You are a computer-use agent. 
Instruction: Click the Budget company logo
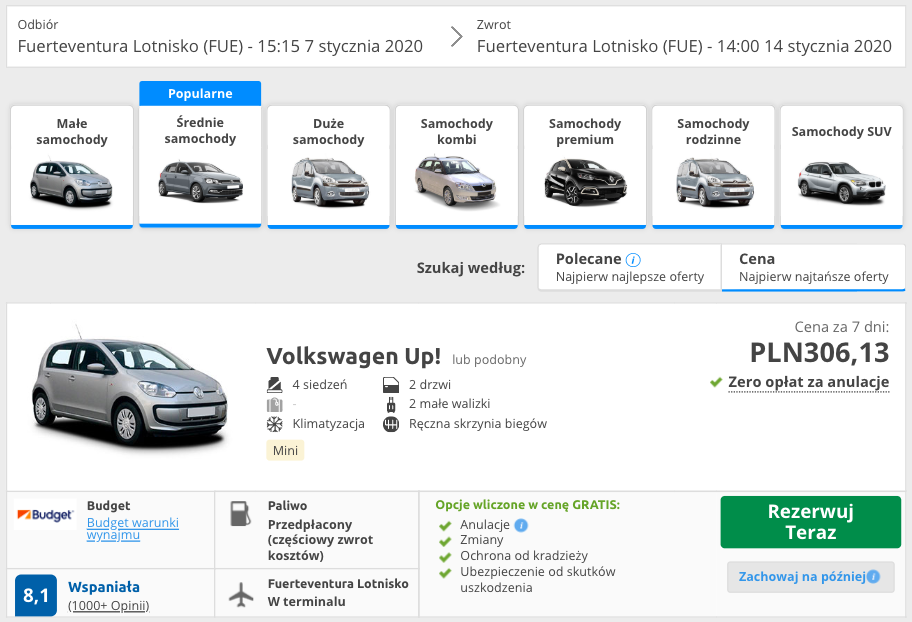pyautogui.click(x=45, y=515)
